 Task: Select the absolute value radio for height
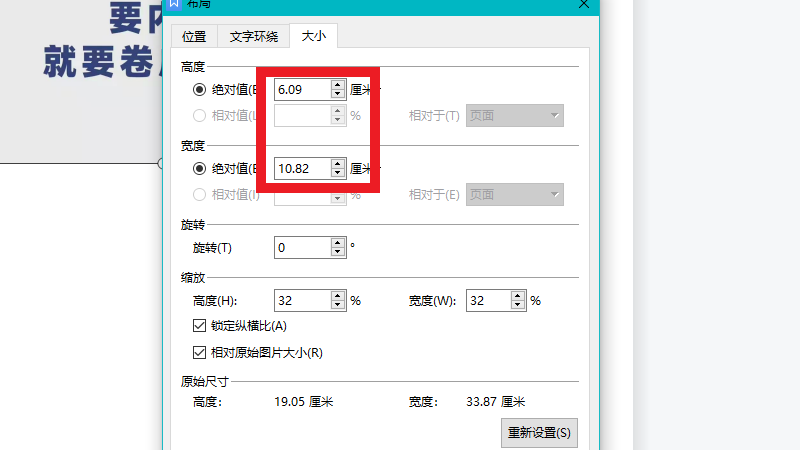pos(200,90)
